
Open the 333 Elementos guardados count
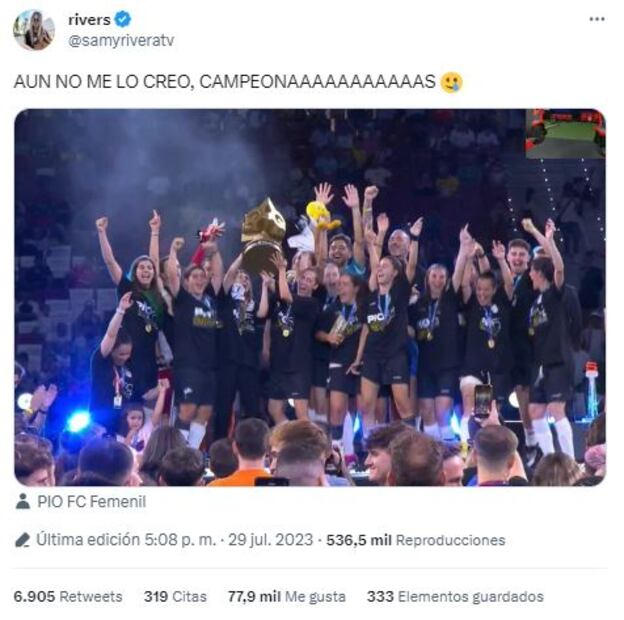point(455,597)
